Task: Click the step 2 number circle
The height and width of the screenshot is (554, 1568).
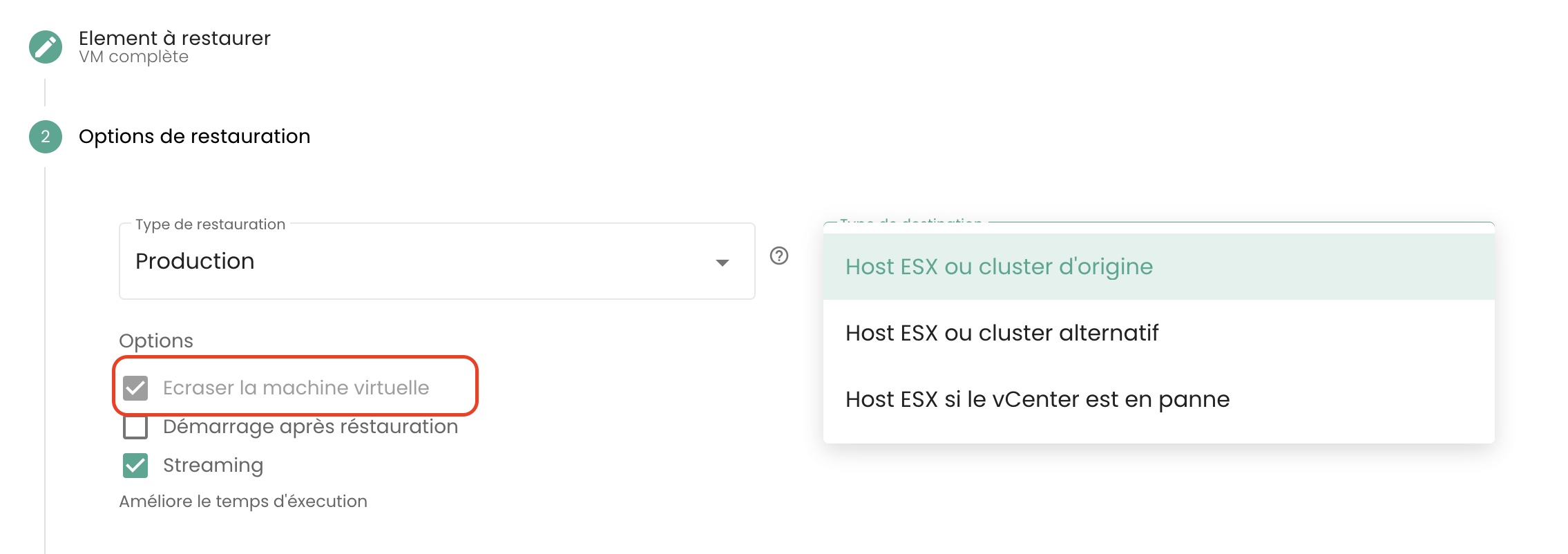Action: [46, 137]
